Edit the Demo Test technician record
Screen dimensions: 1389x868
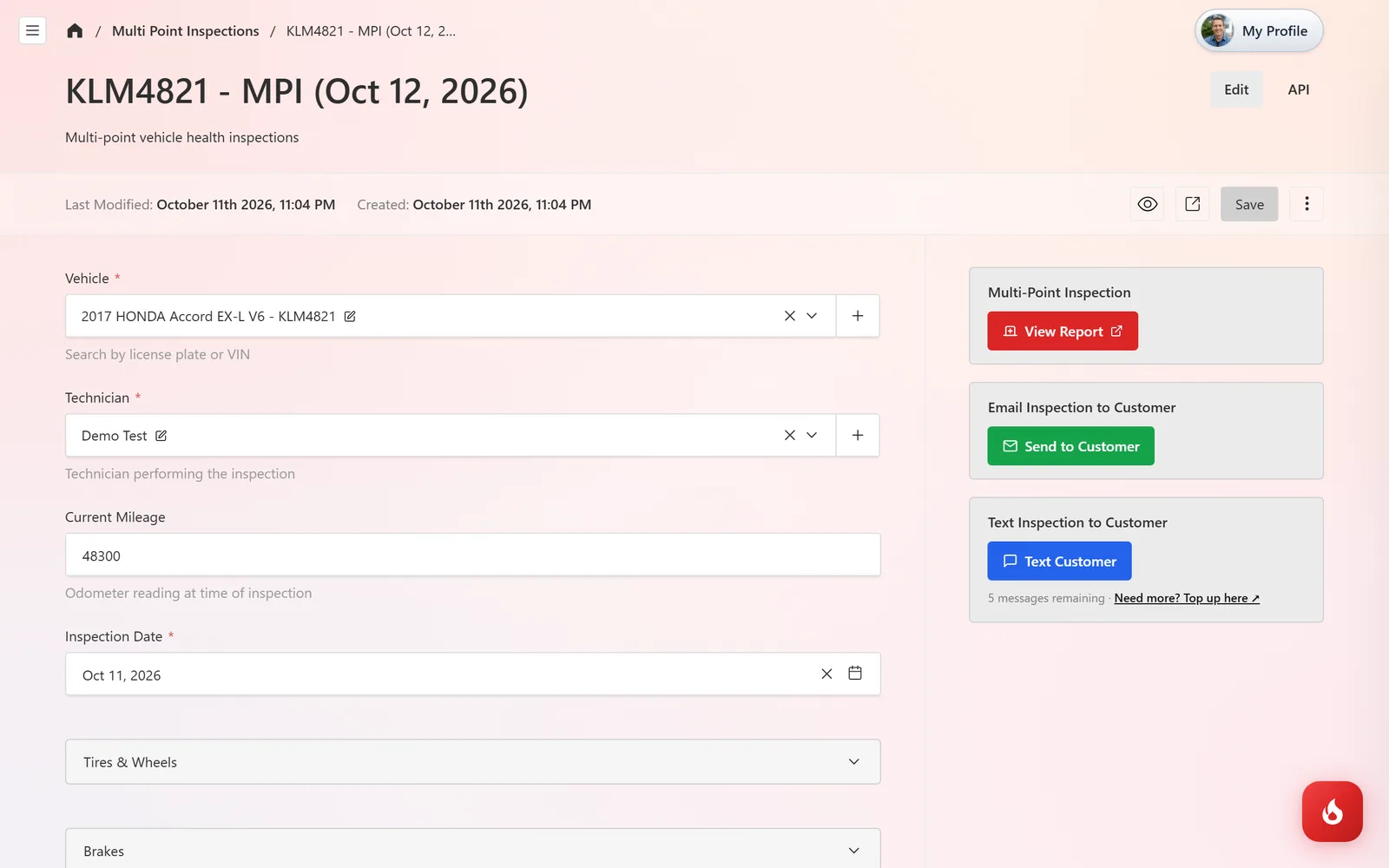point(161,436)
